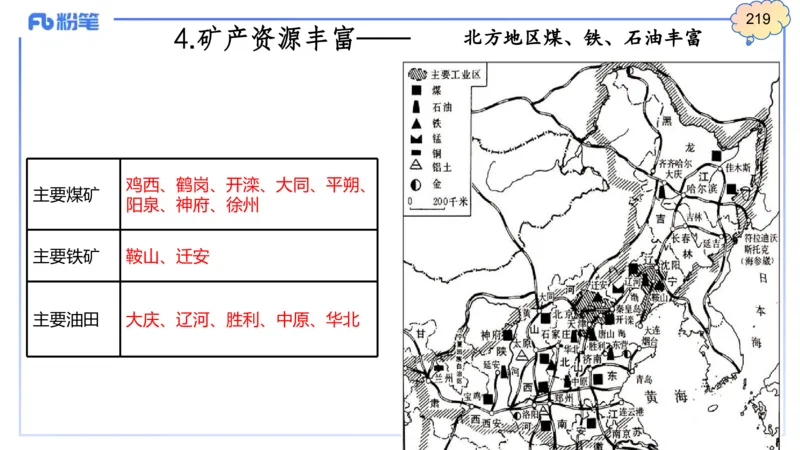Viewport: 800px width, 450px height.
Task: Click the 西安 label on the map
Action: tap(492, 422)
